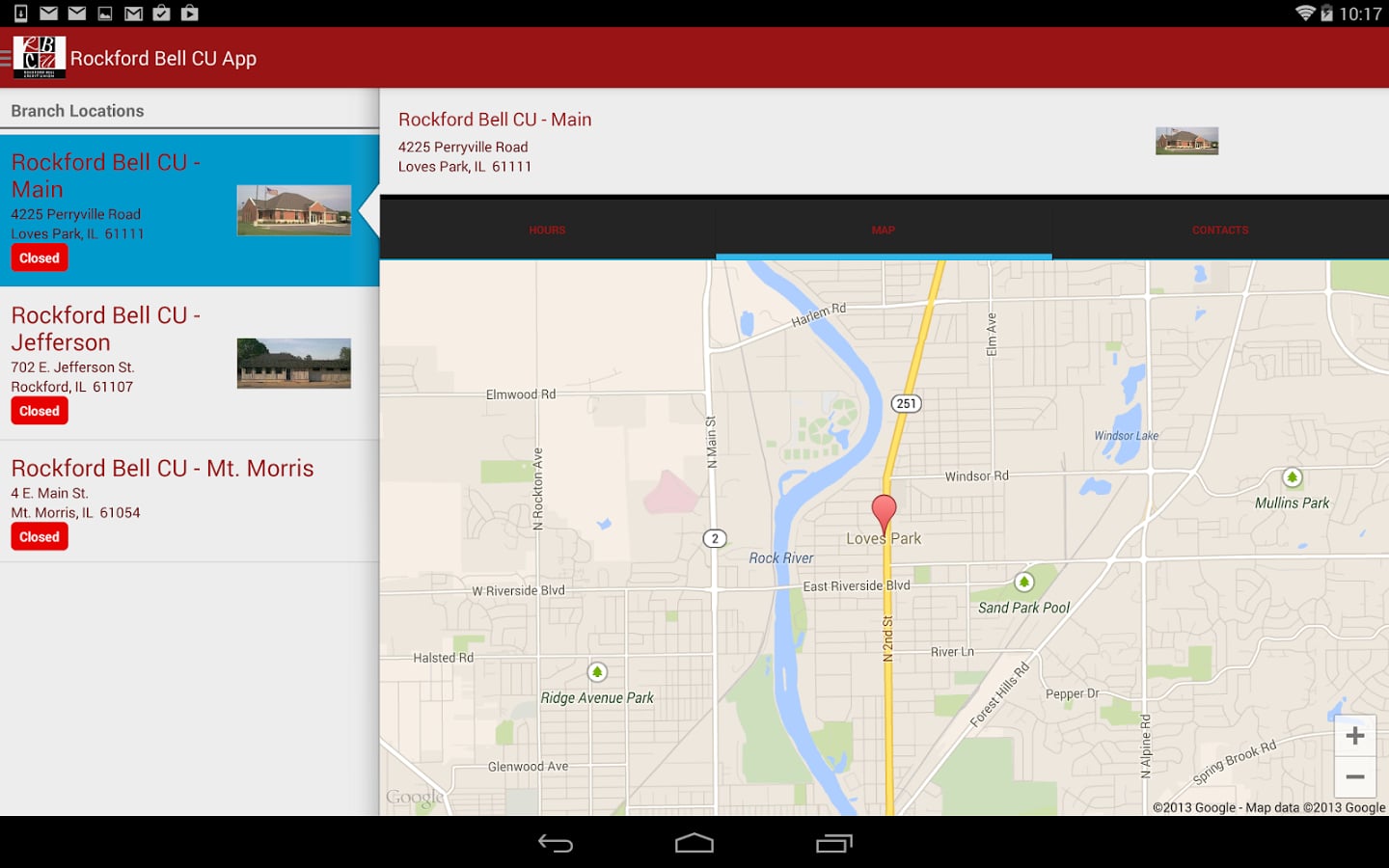Open the image notification icon in status bar
This screenshot has width=1389, height=868.
pyautogui.click(x=105, y=13)
